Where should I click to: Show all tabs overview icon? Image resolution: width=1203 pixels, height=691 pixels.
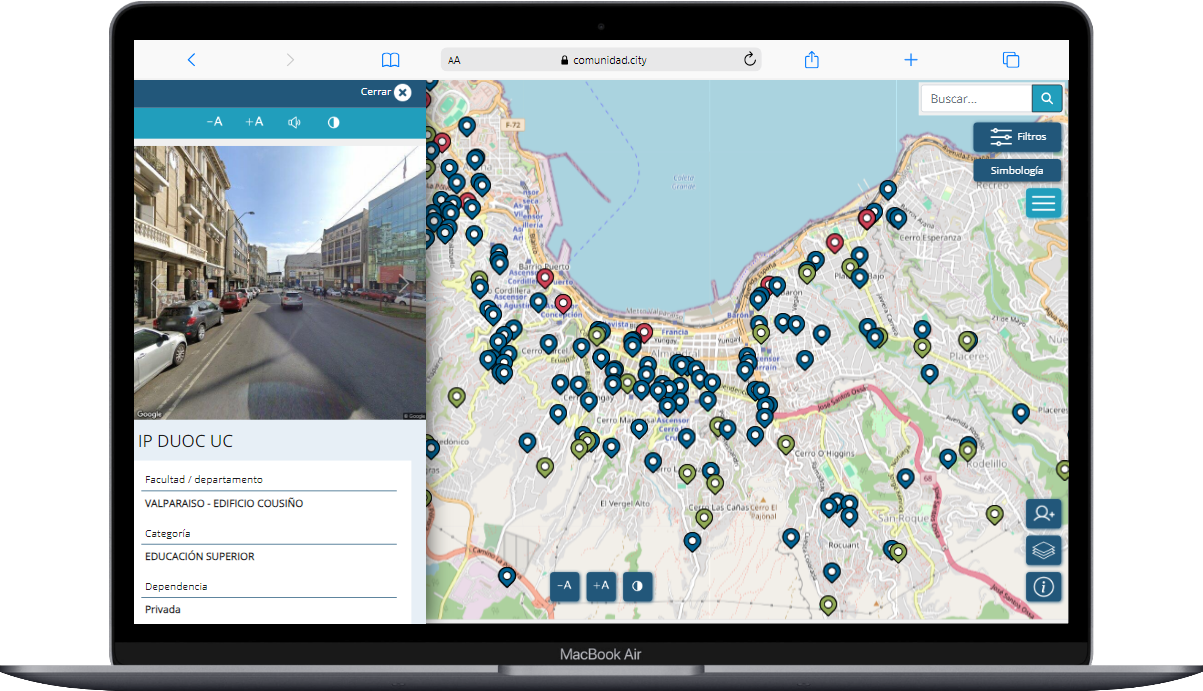click(1011, 60)
